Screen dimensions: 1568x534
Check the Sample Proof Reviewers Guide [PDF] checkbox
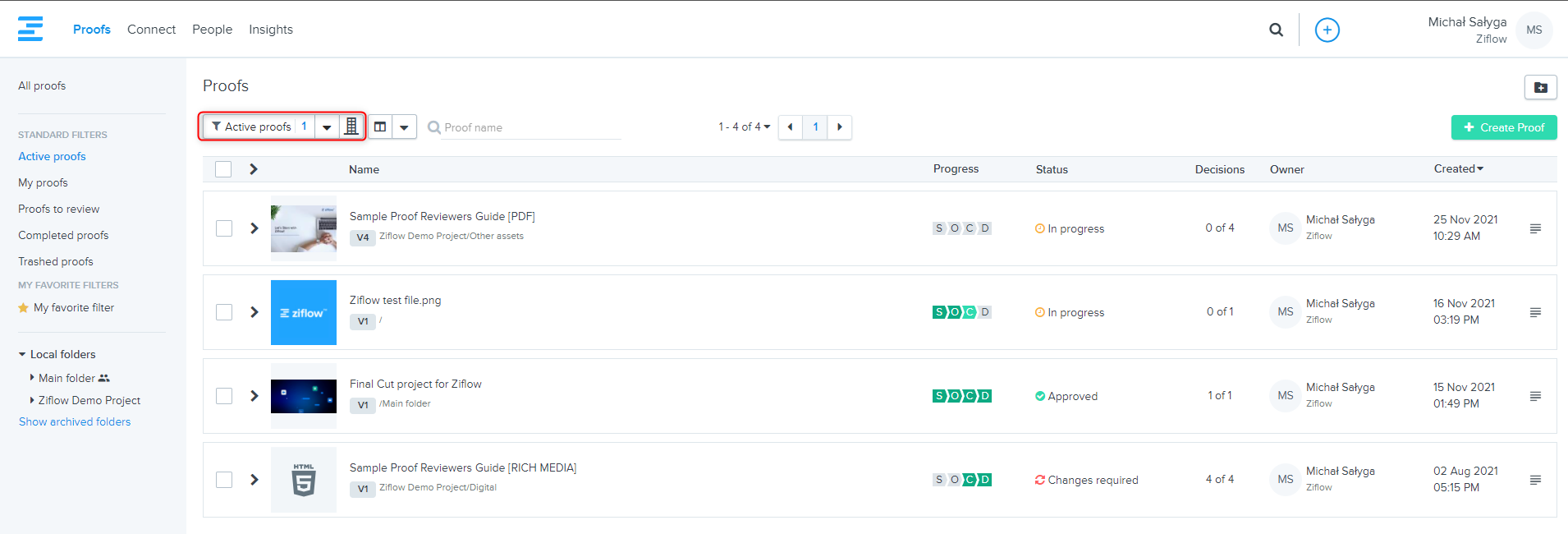224,228
